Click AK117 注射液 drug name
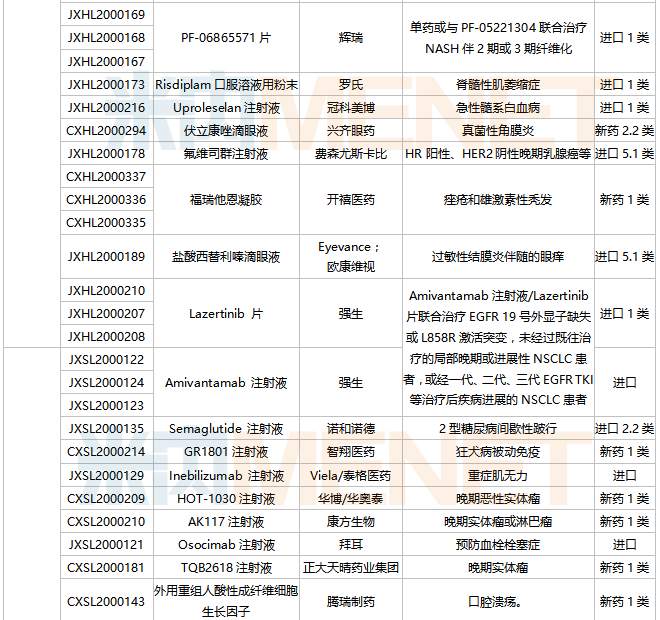This screenshot has width=660, height=620. 226,522
